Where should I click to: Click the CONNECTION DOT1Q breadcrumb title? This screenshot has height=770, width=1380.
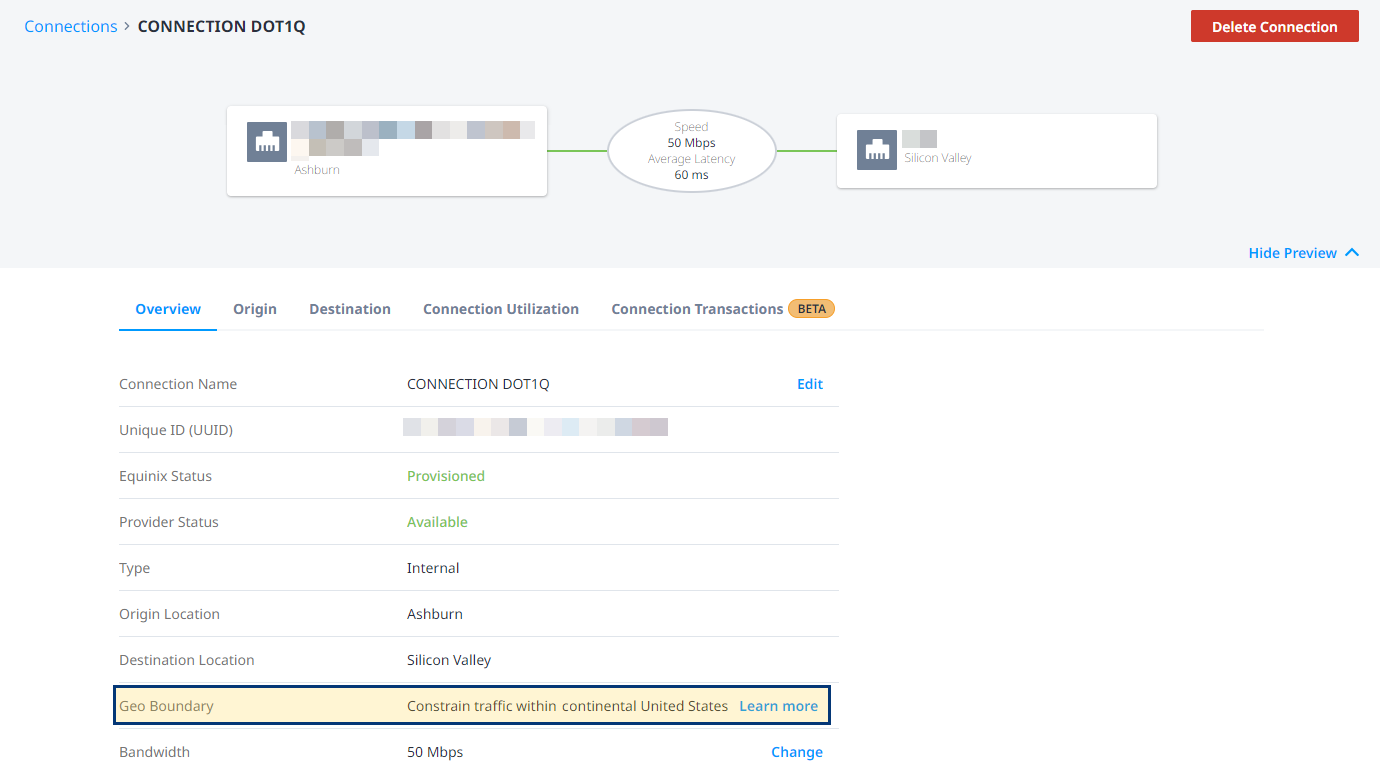pos(221,27)
